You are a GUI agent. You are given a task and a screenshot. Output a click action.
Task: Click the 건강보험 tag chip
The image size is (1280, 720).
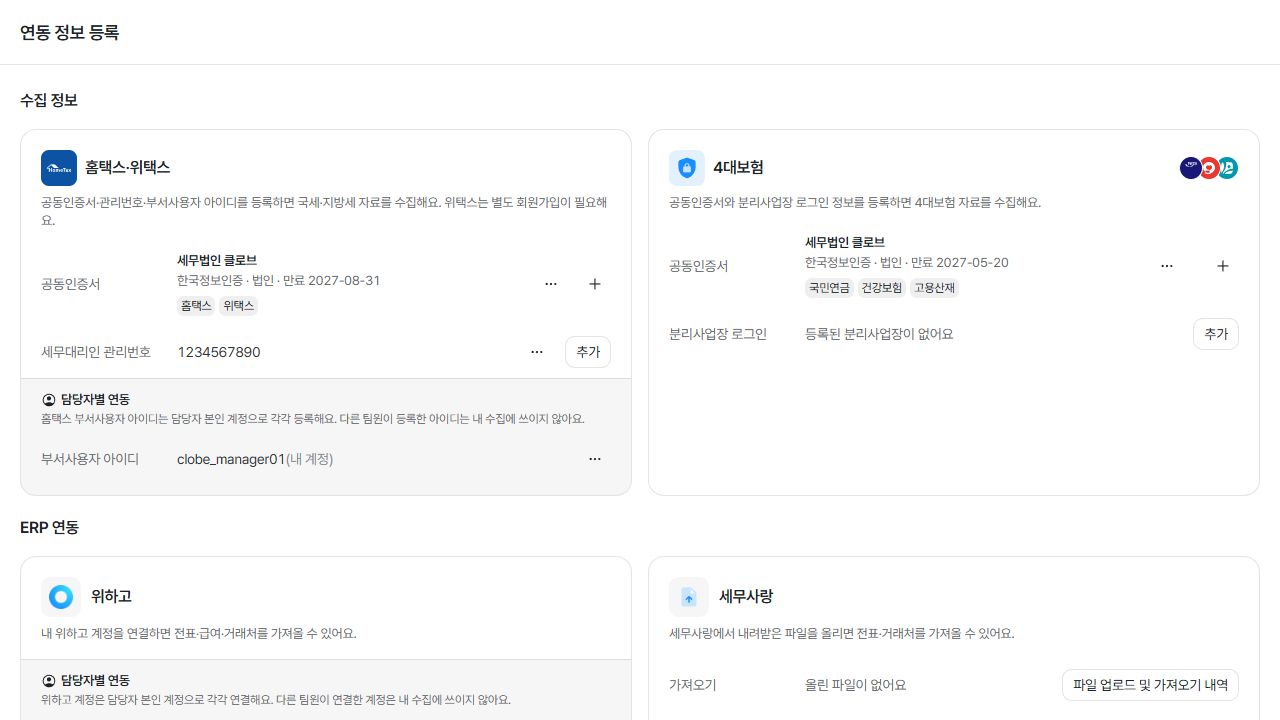(x=882, y=288)
